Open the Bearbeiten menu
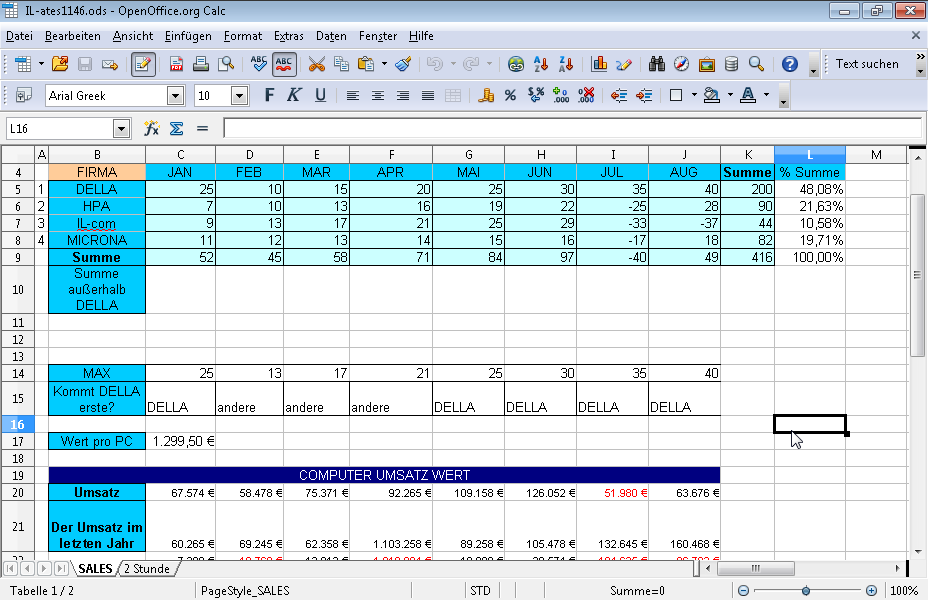Screen dimensions: 928x600 73,36
